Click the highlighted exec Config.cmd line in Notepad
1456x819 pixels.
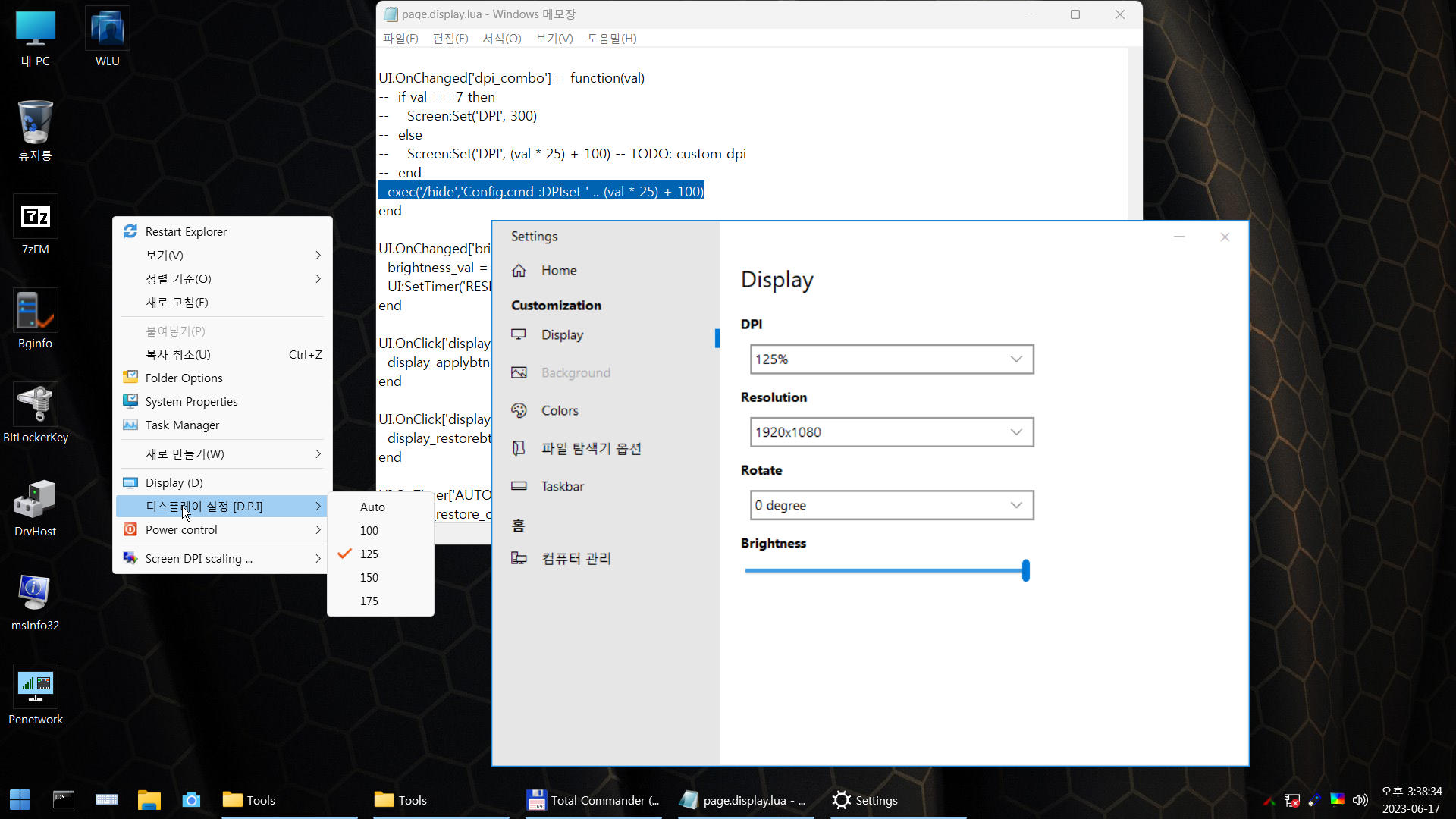(x=541, y=191)
